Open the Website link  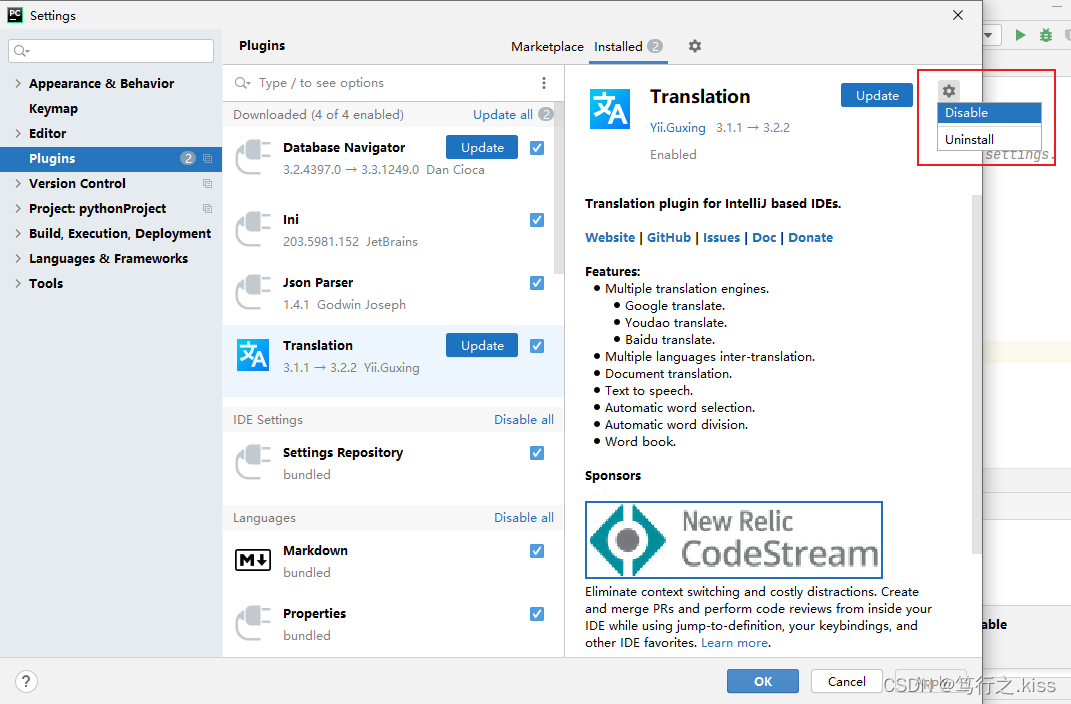(x=610, y=238)
